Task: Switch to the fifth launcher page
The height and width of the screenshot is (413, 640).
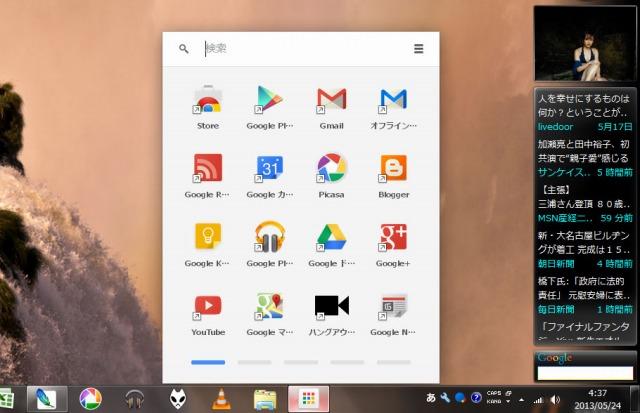Action: click(x=394, y=362)
